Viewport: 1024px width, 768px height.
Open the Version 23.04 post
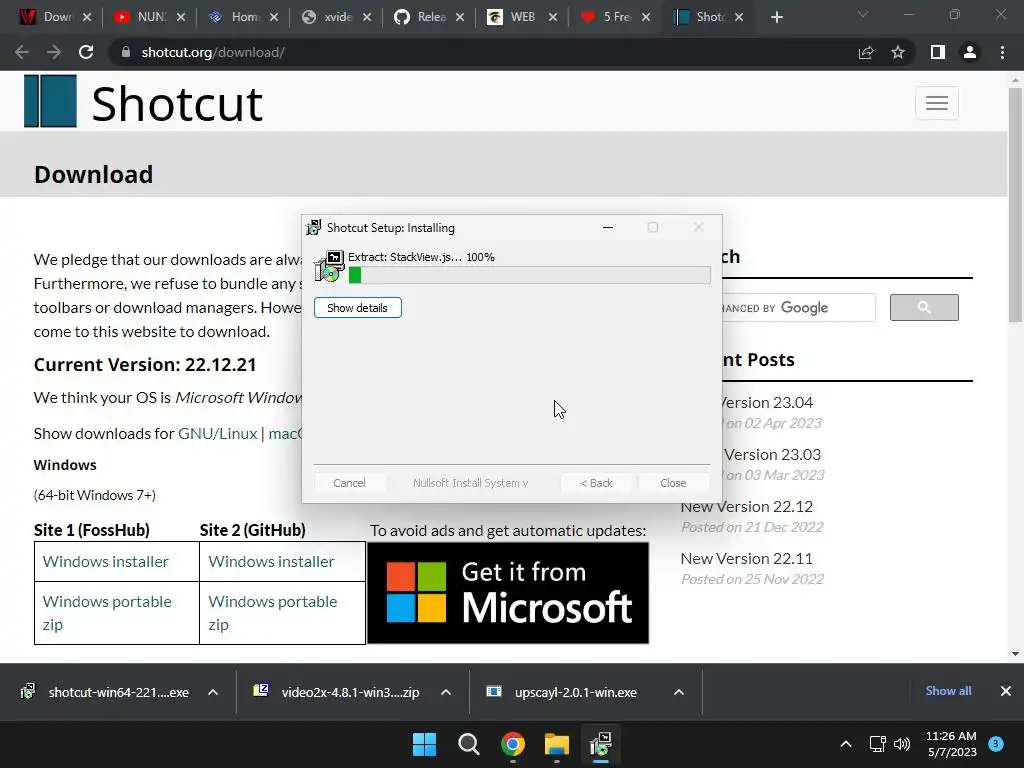tap(767, 402)
